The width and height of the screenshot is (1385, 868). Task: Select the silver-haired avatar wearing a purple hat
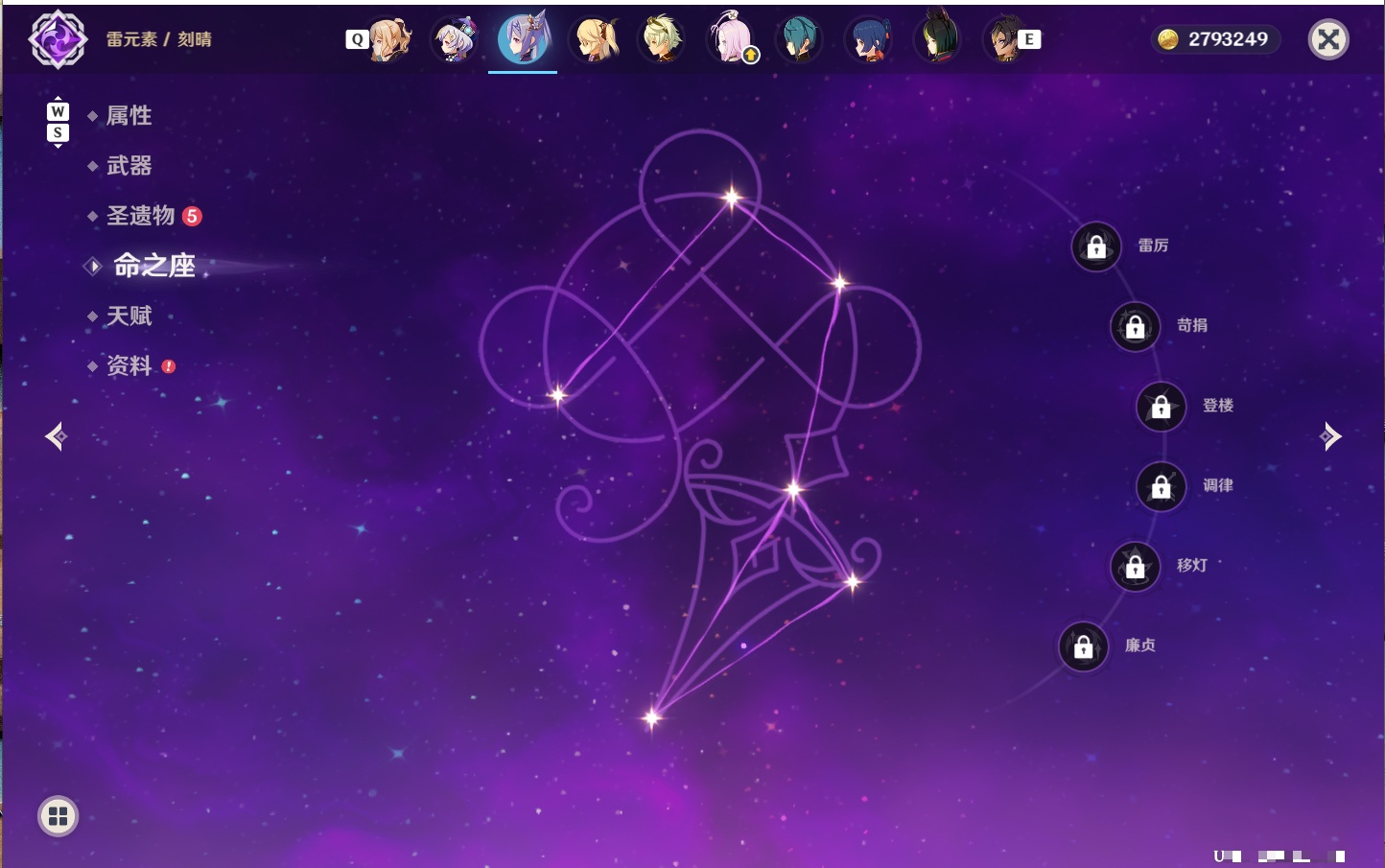coord(456,39)
